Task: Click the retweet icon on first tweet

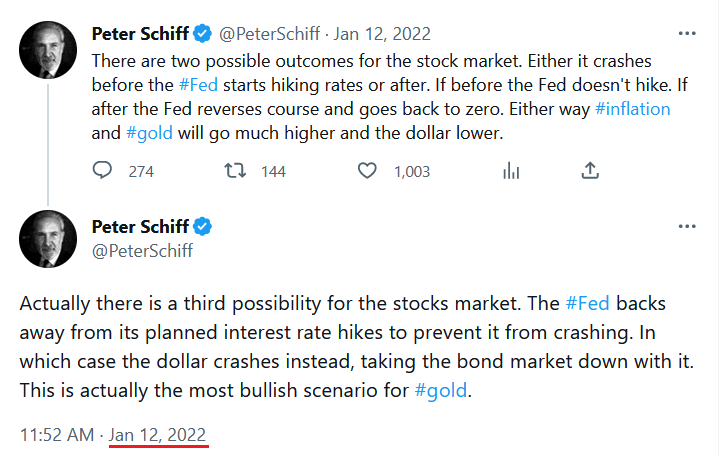Action: point(235,171)
